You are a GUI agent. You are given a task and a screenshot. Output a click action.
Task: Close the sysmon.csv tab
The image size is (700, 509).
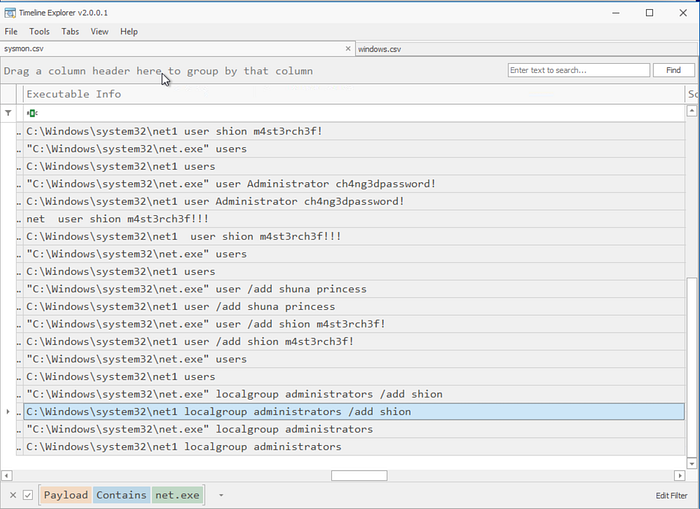pos(348,48)
